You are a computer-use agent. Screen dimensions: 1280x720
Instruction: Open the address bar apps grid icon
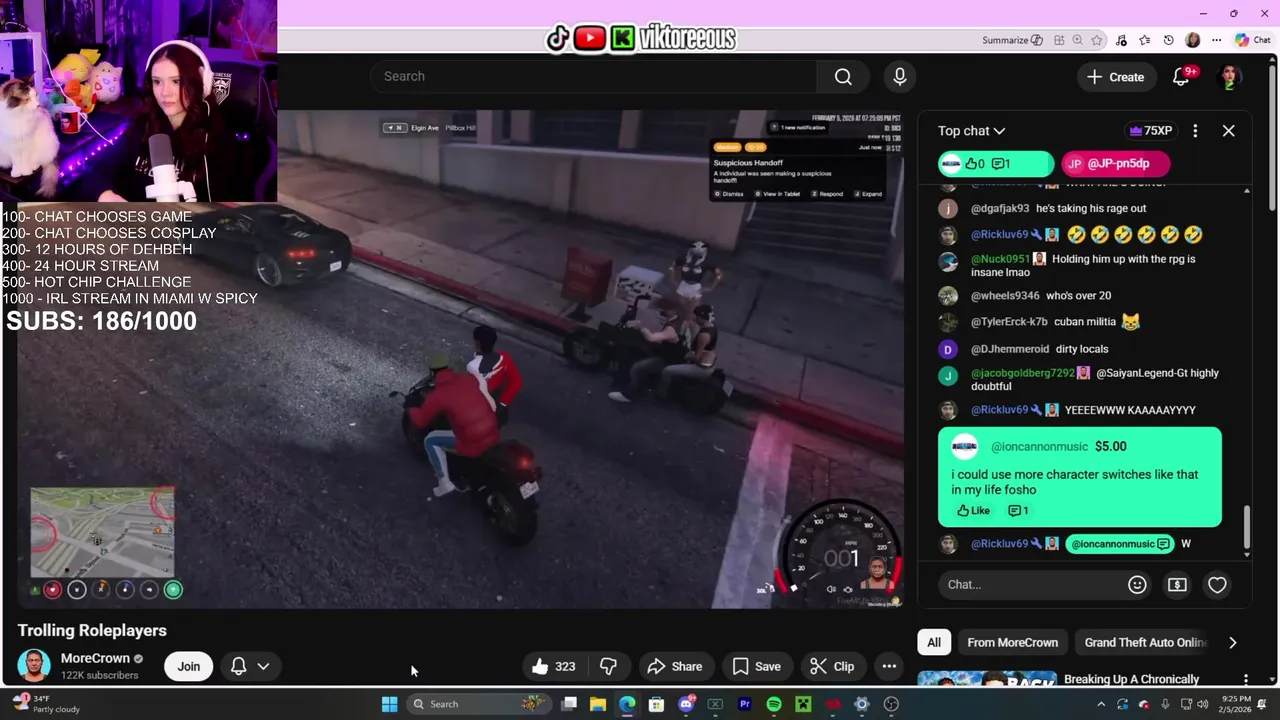coord(1059,40)
